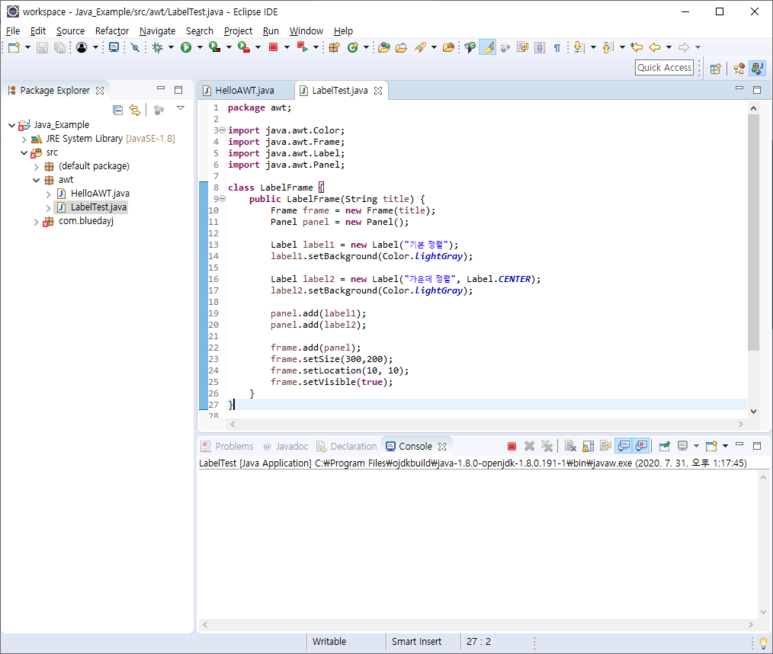773x654 pixels.
Task: Click the Debug bug icon
Action: pos(157,47)
